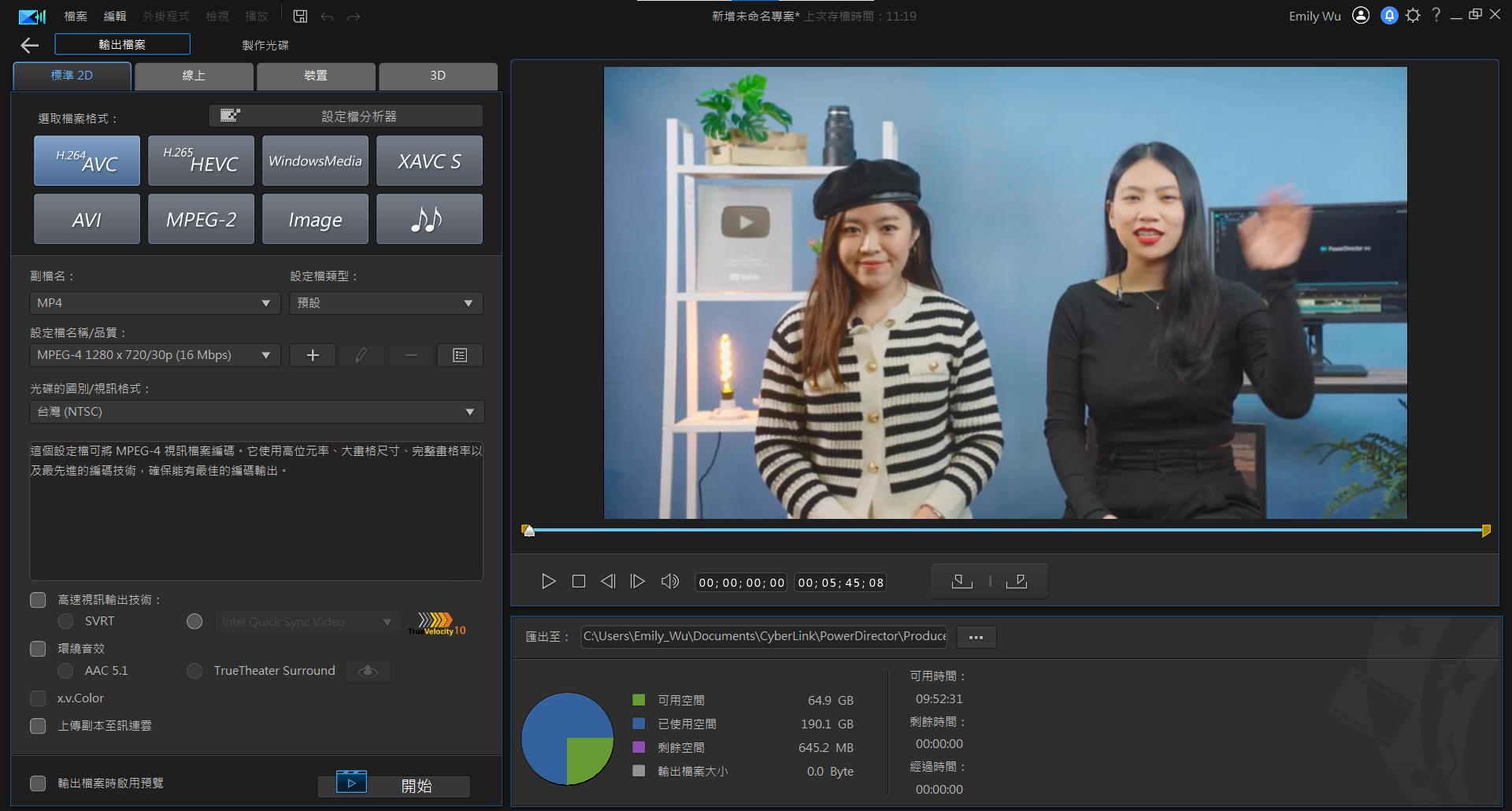Viewport: 1512px width, 811px height.
Task: Click the add new profile plus icon
Action: pyautogui.click(x=313, y=355)
